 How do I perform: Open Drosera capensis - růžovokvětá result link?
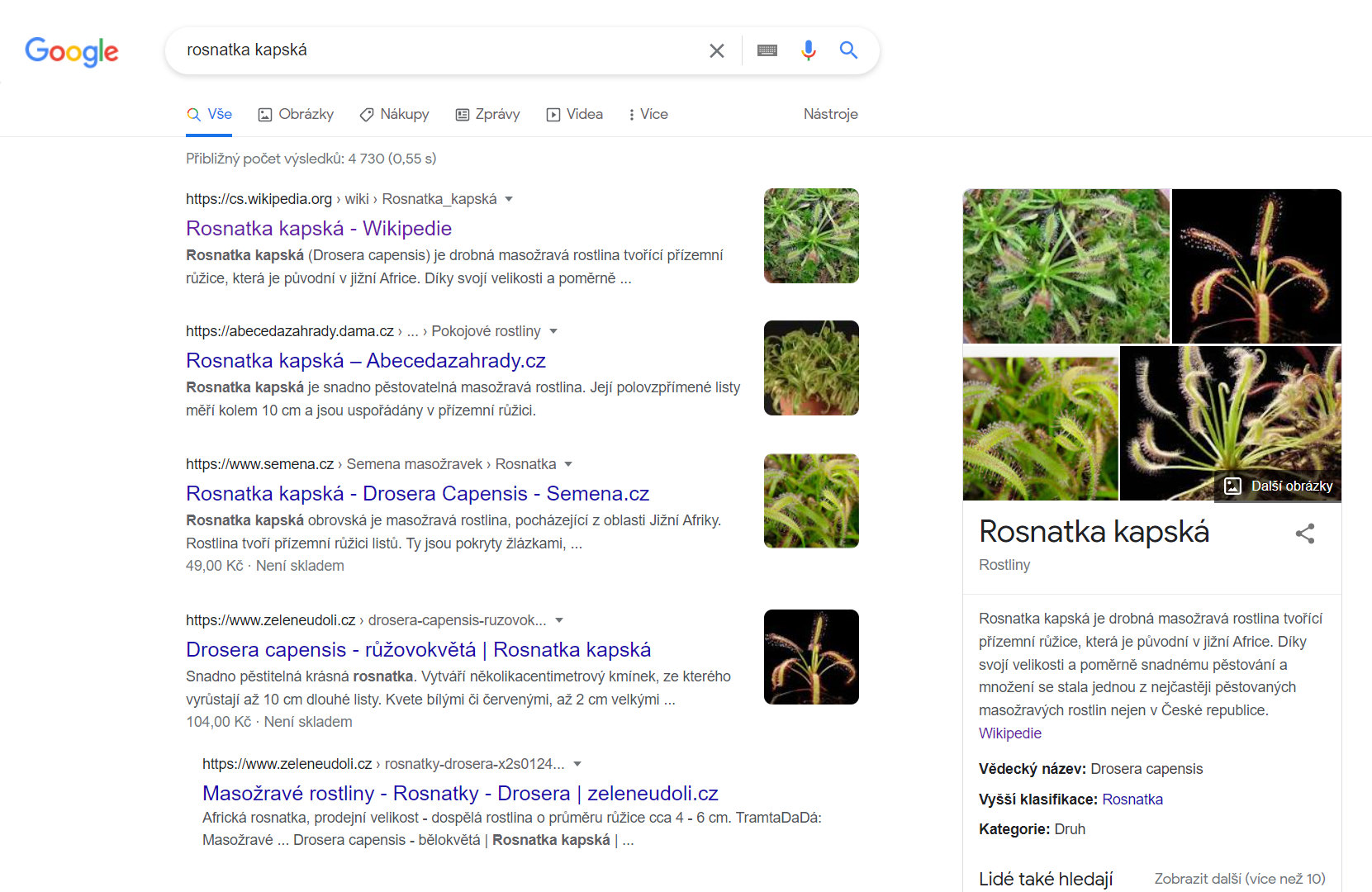coord(418,649)
